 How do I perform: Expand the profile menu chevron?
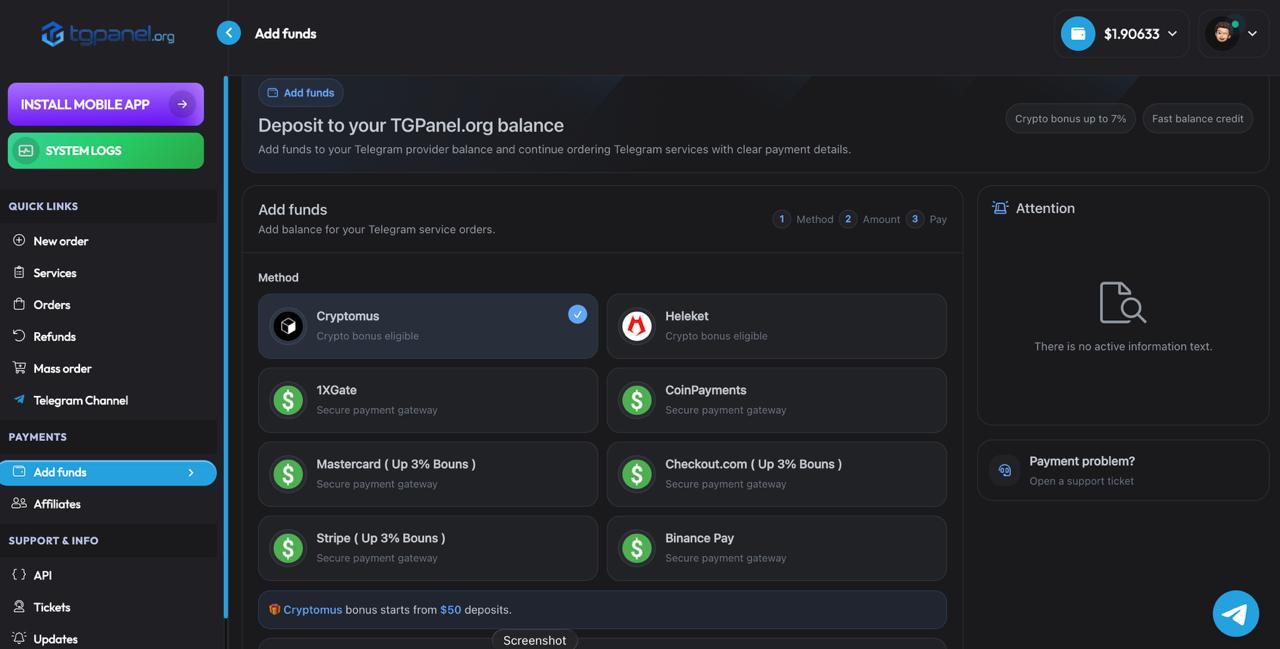(x=1252, y=34)
